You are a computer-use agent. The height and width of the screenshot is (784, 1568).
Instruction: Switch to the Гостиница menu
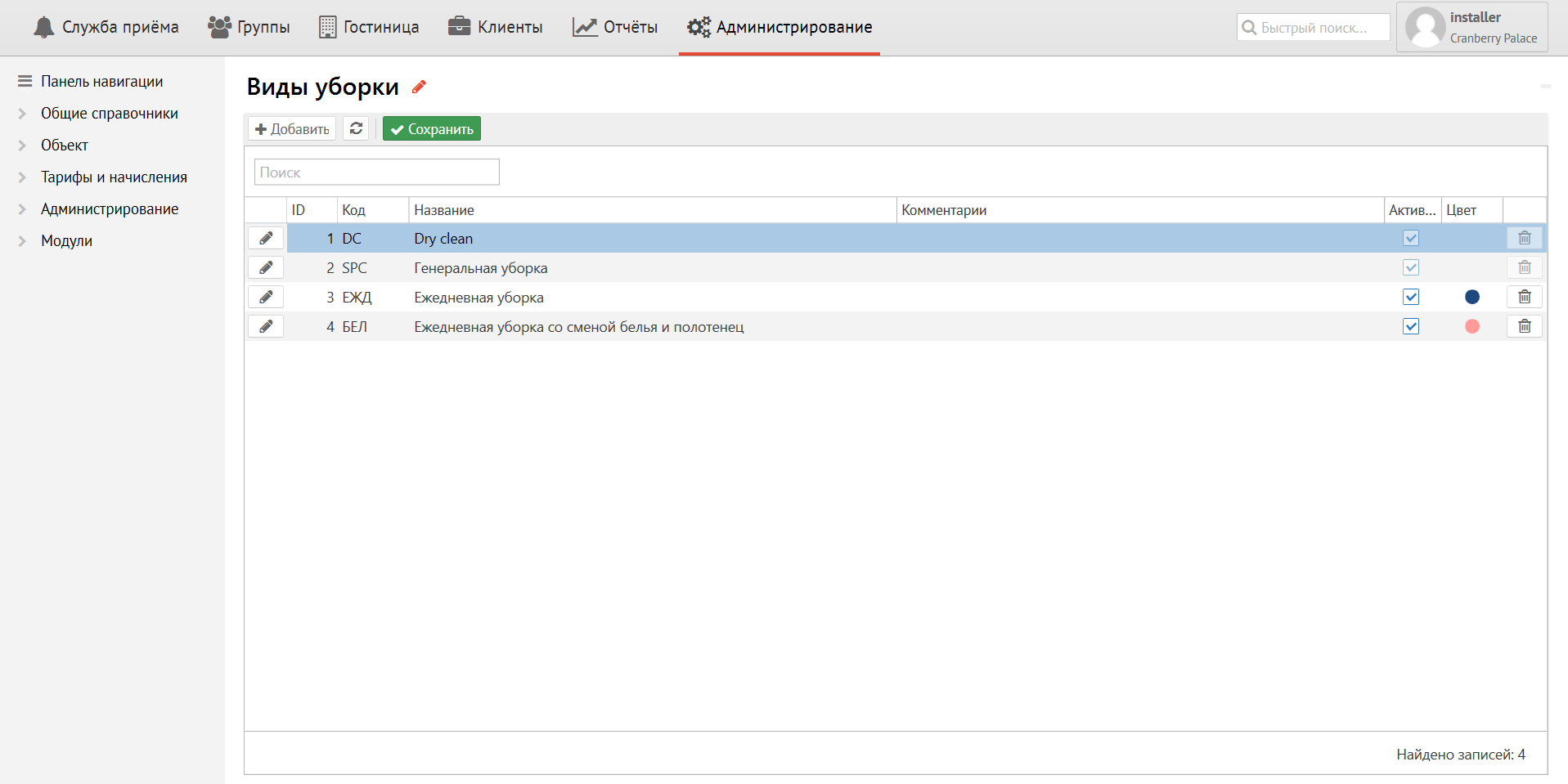click(369, 27)
